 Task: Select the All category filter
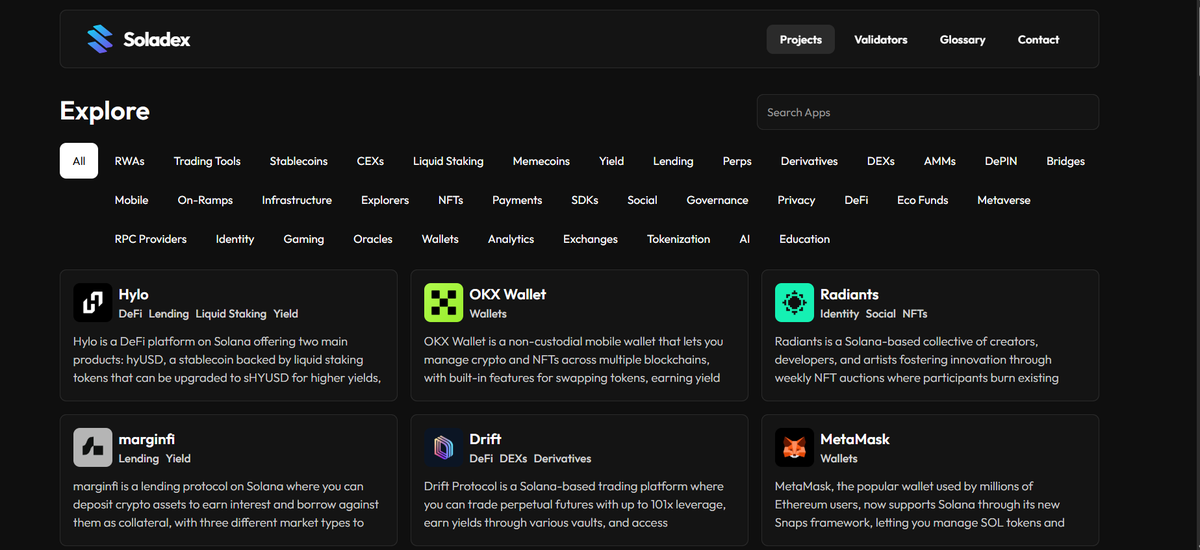[x=79, y=161]
